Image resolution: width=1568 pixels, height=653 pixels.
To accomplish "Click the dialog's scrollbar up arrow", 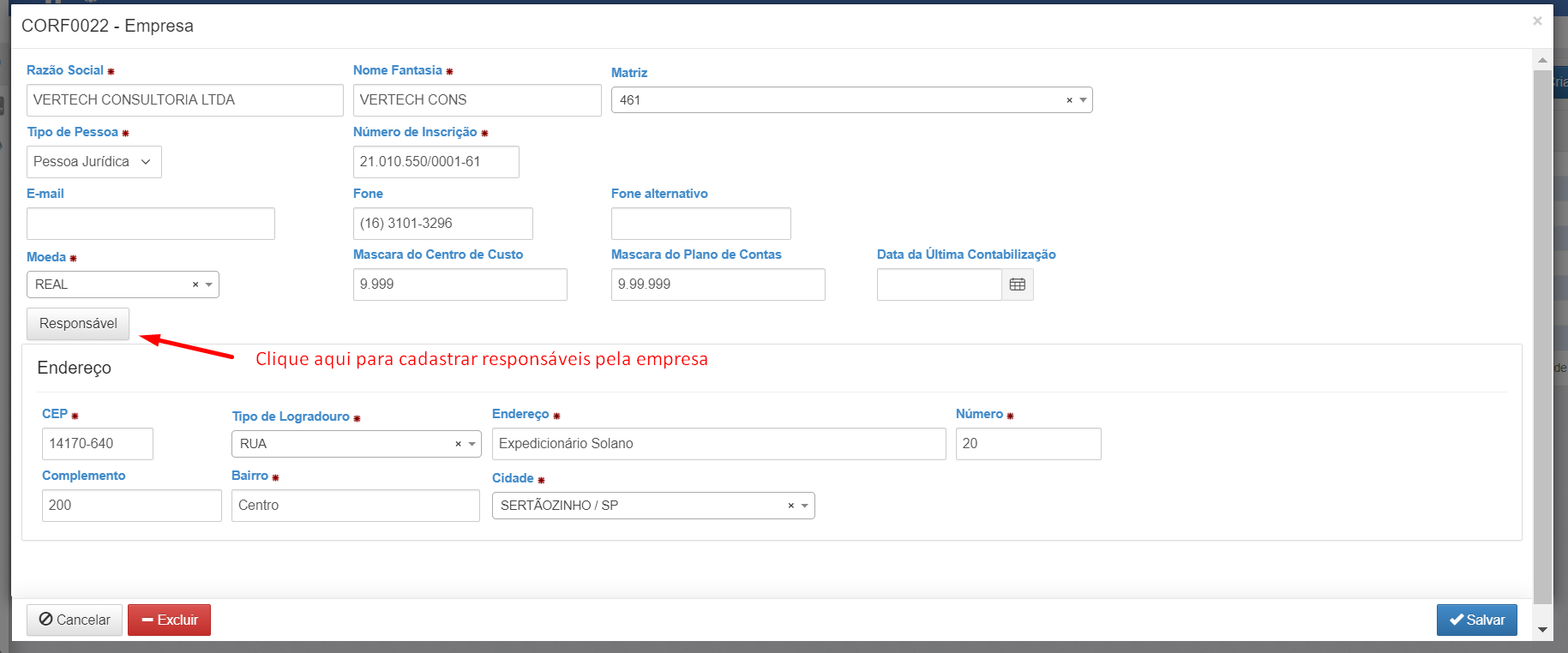I will (x=1542, y=60).
